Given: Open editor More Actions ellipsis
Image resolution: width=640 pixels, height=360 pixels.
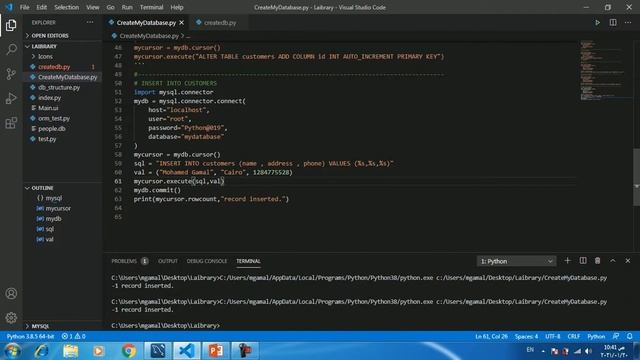Looking at the screenshot, I should point(628,22).
